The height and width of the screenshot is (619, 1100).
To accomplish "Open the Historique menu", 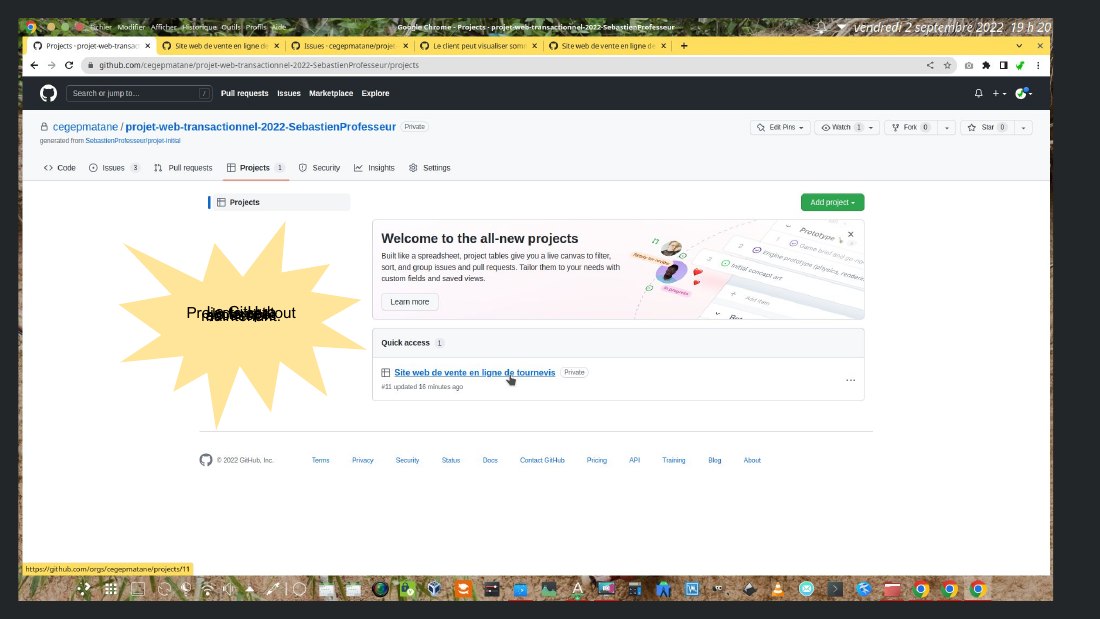I will (199, 27).
